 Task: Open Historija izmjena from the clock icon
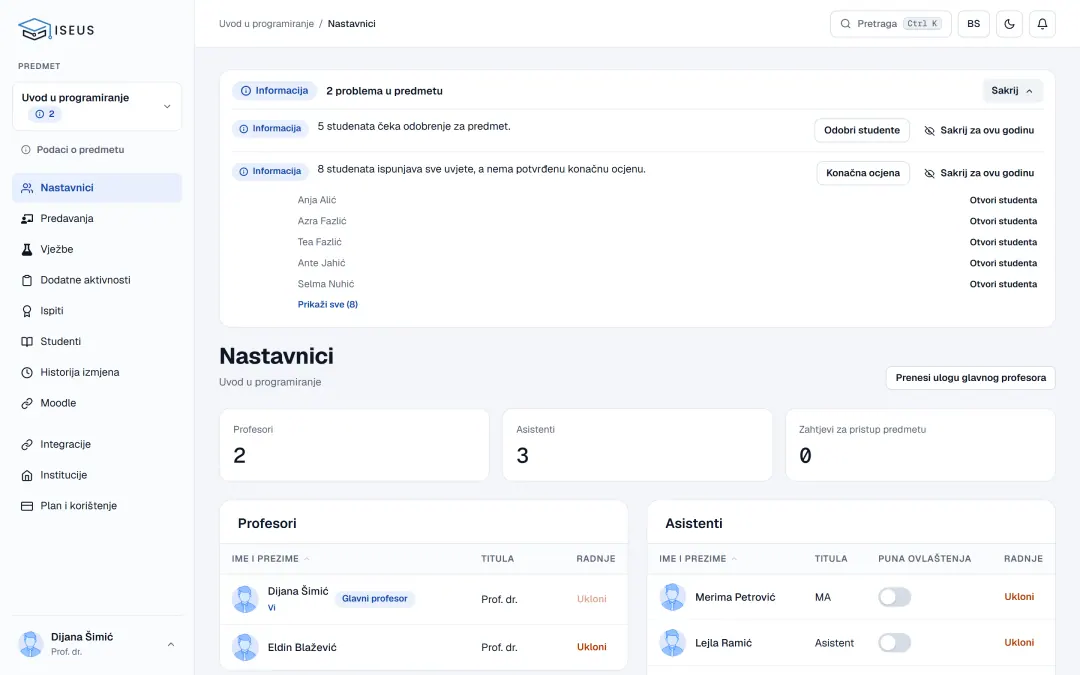pyautogui.click(x=27, y=373)
